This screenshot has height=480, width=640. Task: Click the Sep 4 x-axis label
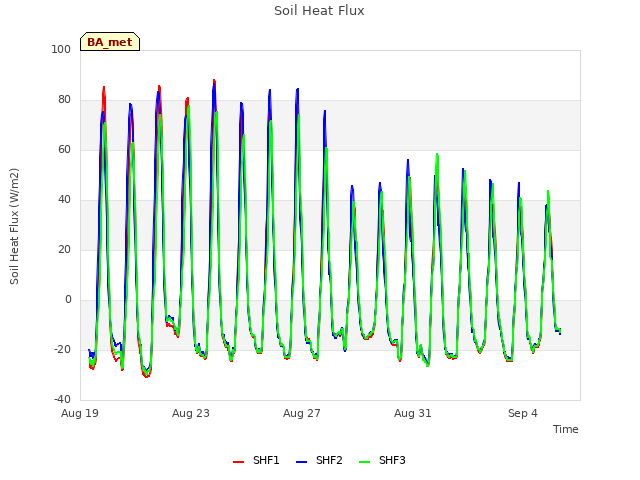pos(523,413)
